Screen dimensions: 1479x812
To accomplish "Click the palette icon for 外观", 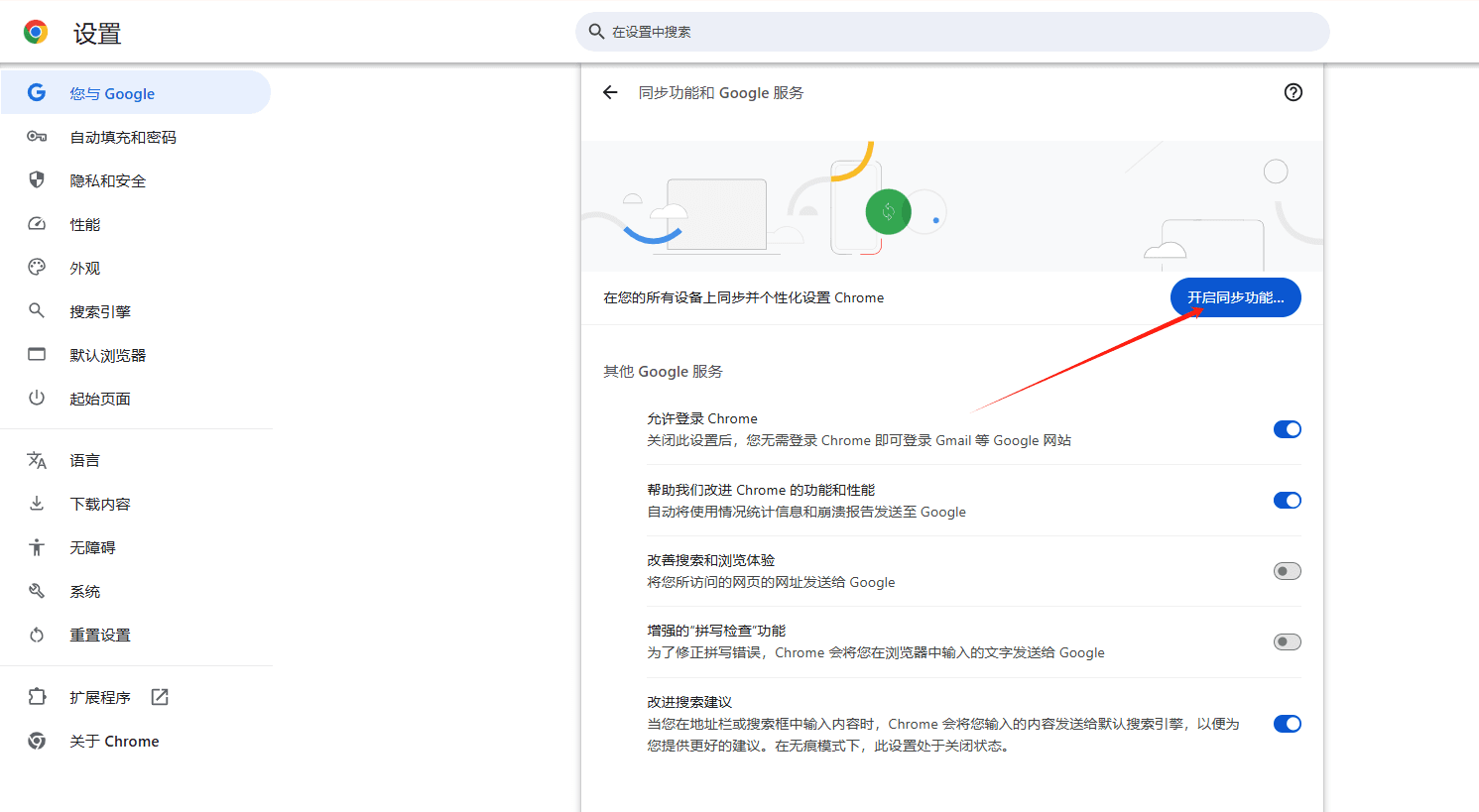I will click(37, 267).
